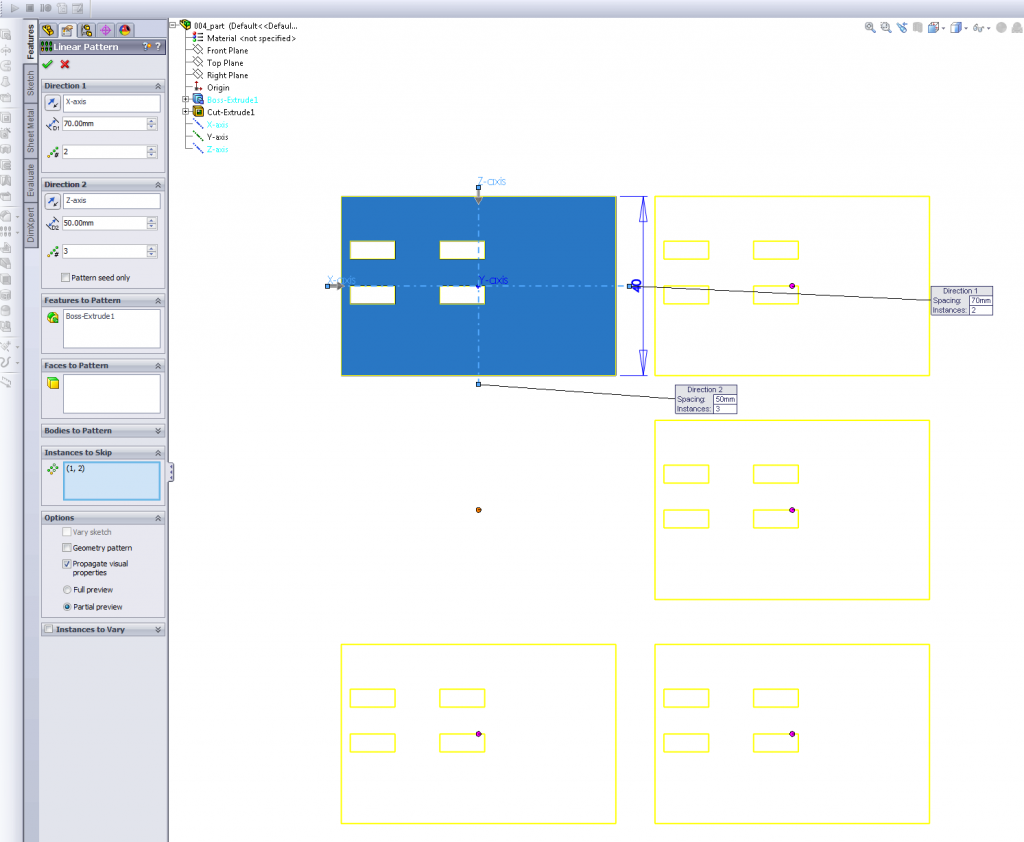Screen dimensions: 1024x842
Task: Confirm the Linear Pattern with the green checkmark
Action: [47, 64]
